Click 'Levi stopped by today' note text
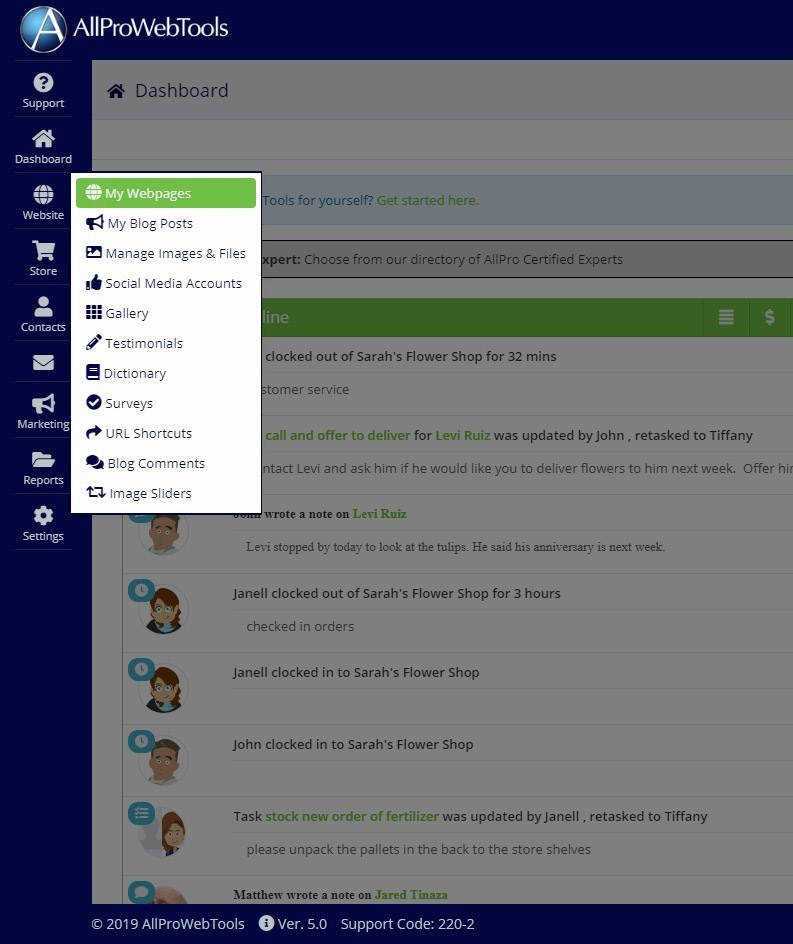The height and width of the screenshot is (944, 793). (456, 547)
